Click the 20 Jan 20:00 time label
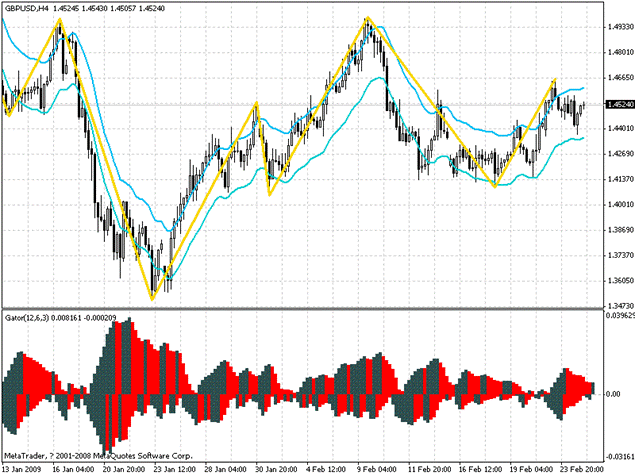The width and height of the screenshot is (635, 476). 124,470
